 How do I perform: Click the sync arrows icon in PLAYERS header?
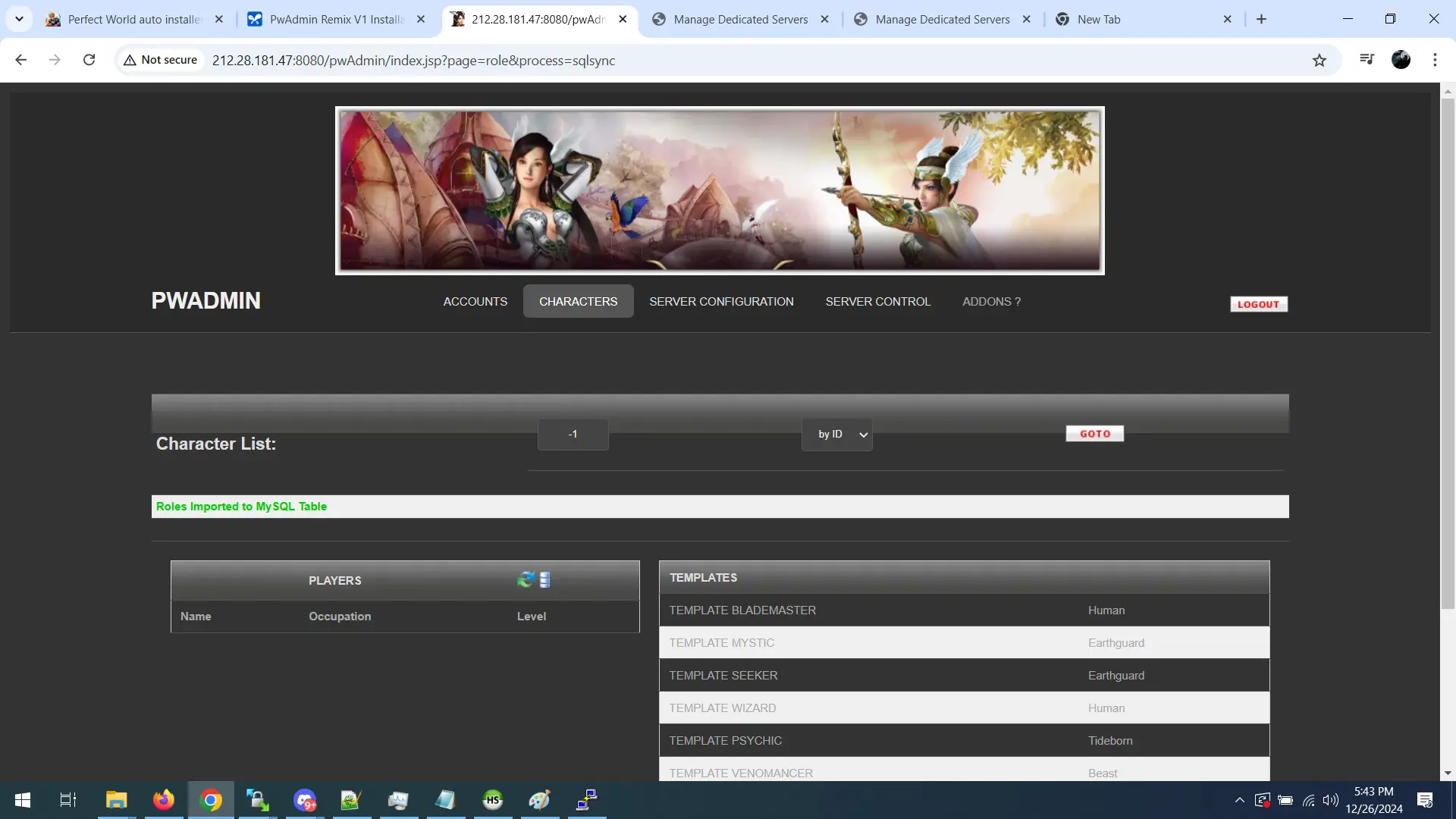pos(526,580)
